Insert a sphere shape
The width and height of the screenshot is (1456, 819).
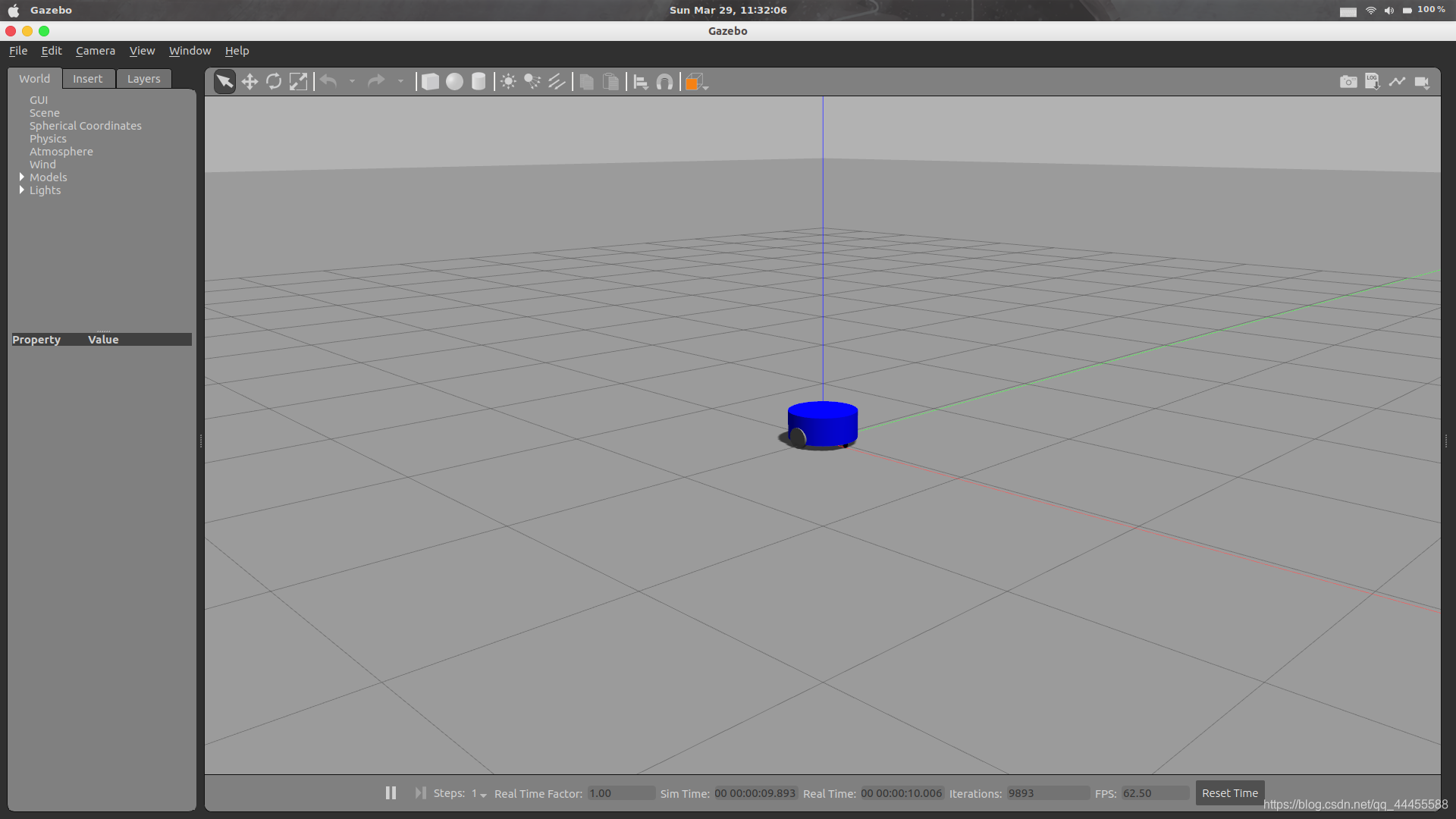pos(454,82)
